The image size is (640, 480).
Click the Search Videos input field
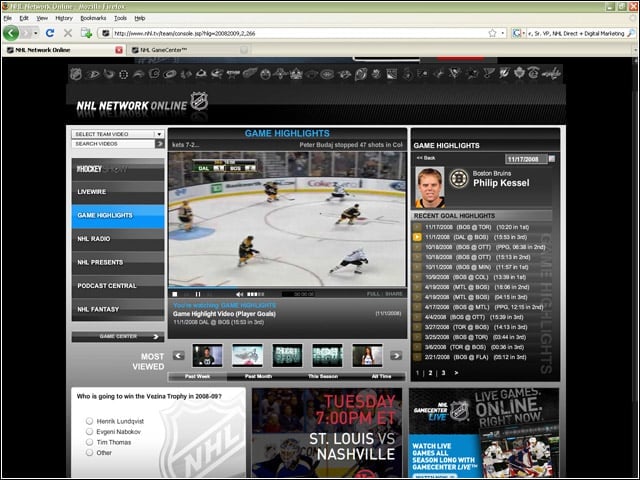click(113, 144)
